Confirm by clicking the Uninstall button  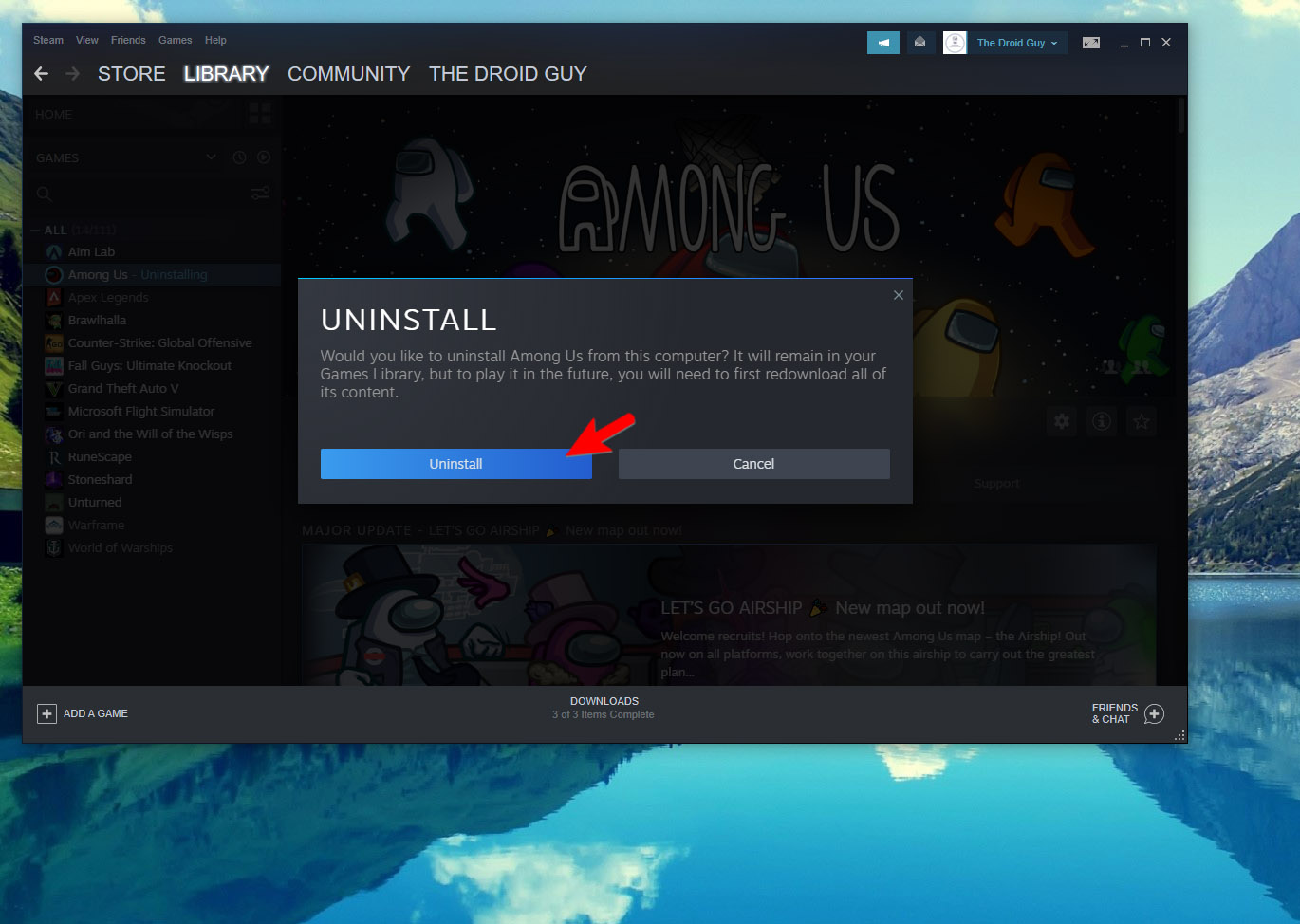click(455, 464)
